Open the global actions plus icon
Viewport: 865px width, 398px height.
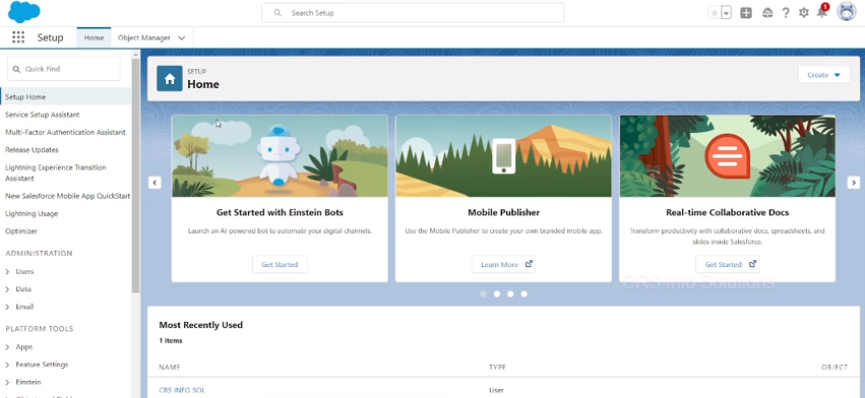coord(746,13)
